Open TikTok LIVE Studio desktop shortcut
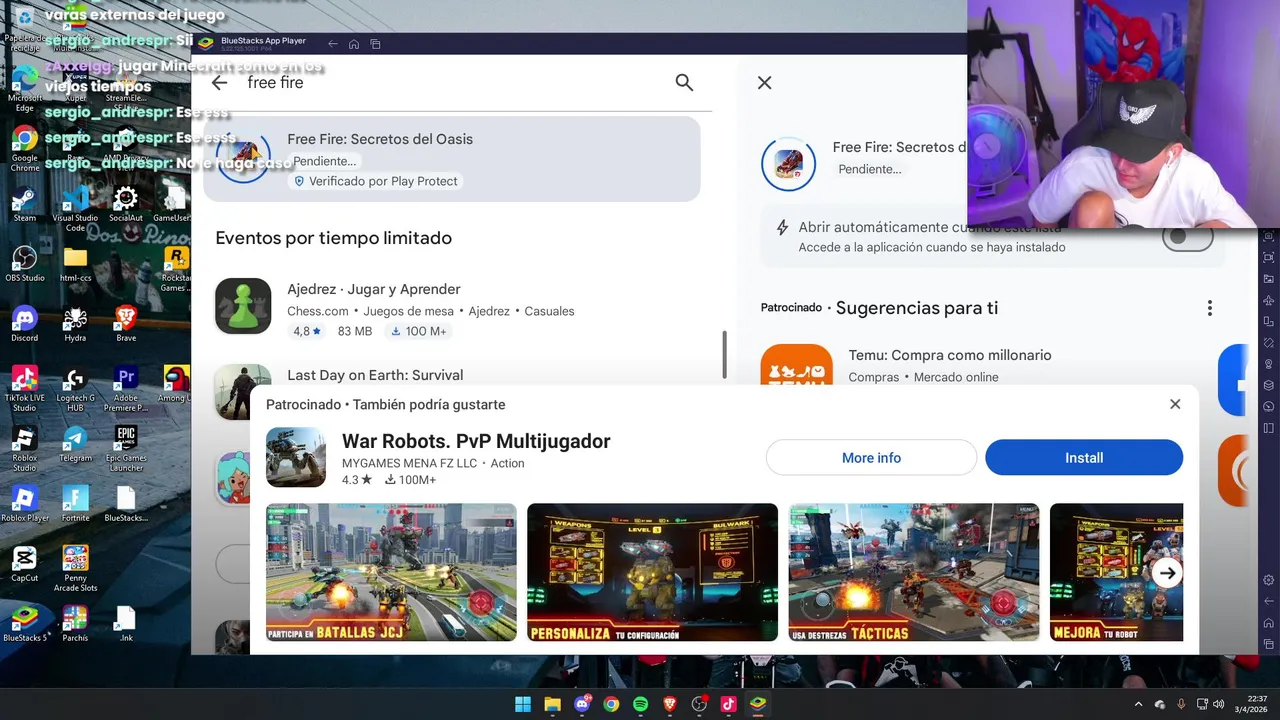 24,389
